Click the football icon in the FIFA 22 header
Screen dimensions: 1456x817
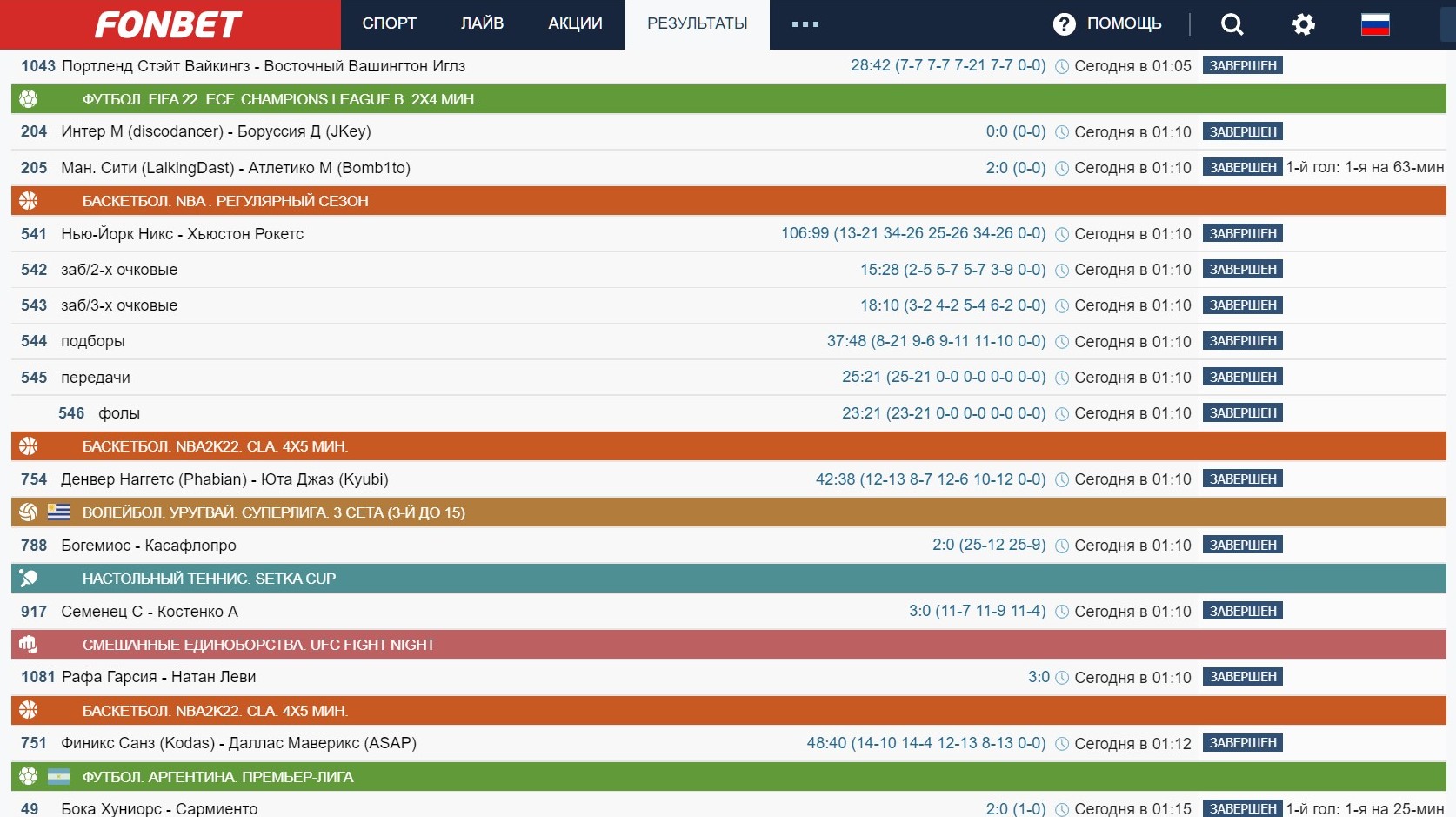click(x=29, y=99)
